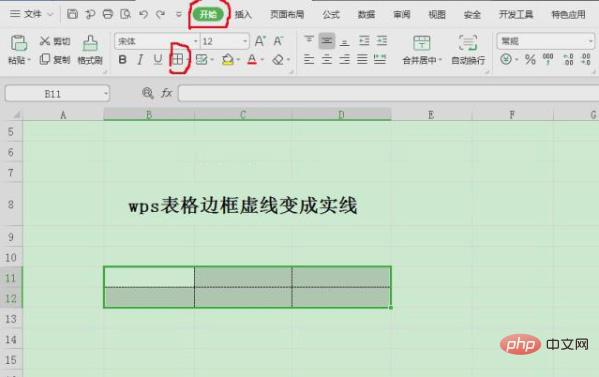This screenshot has width=599, height=377.
Task: Select row 8 header
Action: (11, 204)
